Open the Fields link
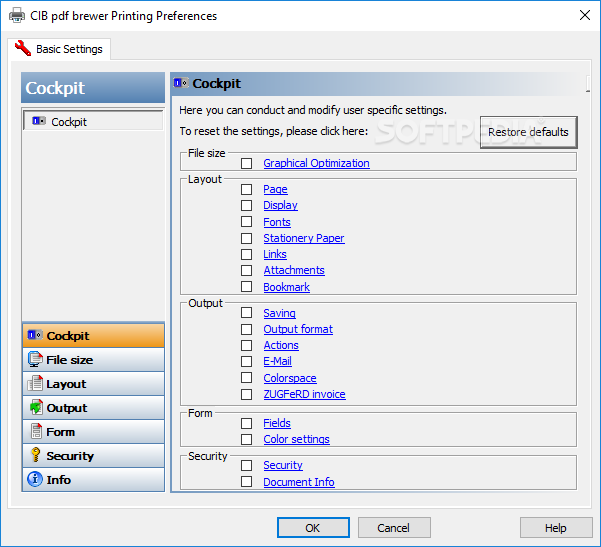601x547 pixels. 277,424
